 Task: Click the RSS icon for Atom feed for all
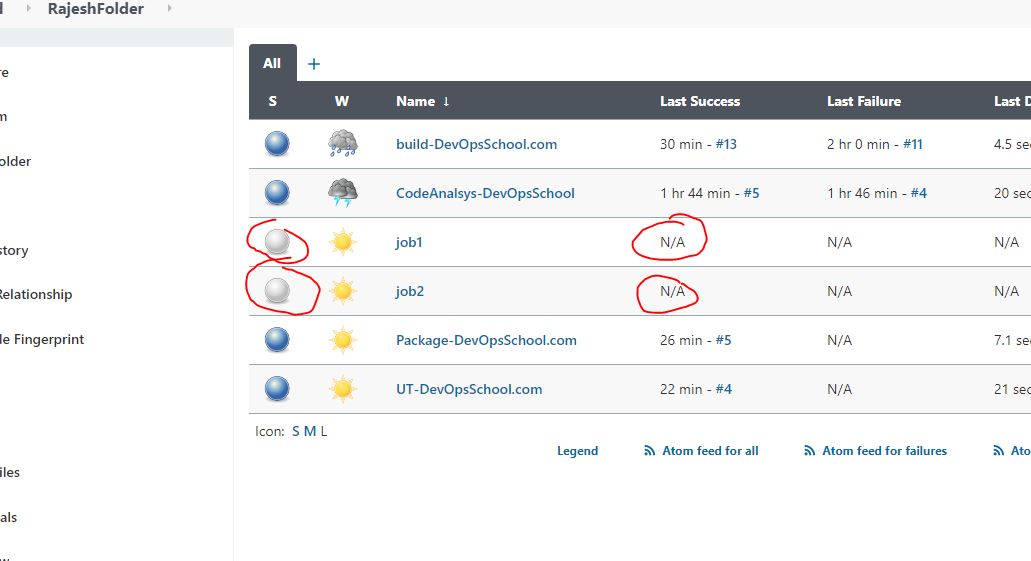[650, 451]
